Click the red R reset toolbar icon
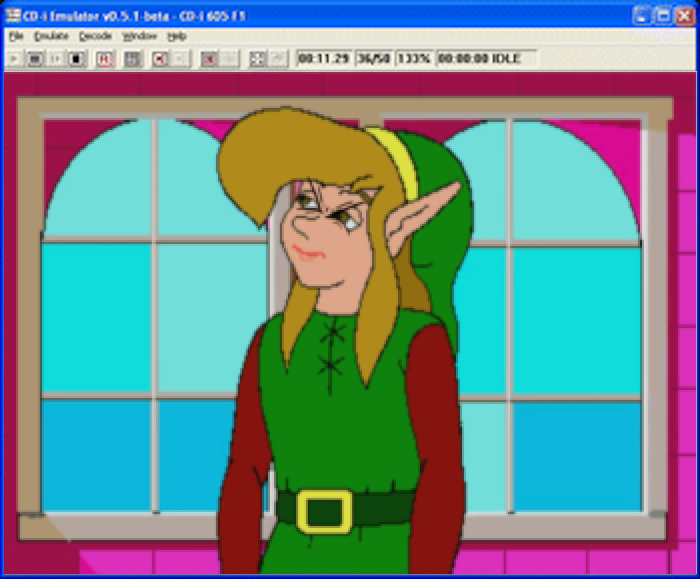700x579 pixels. tap(105, 59)
